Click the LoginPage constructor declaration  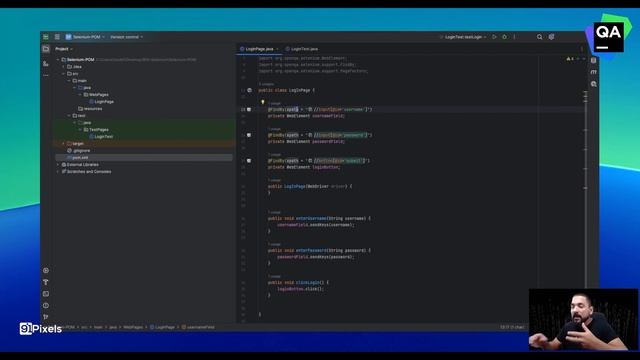coord(310,186)
